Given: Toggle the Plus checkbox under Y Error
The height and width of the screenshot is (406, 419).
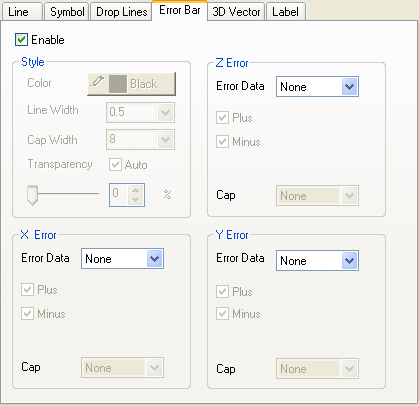Looking at the screenshot, I should 222,292.
